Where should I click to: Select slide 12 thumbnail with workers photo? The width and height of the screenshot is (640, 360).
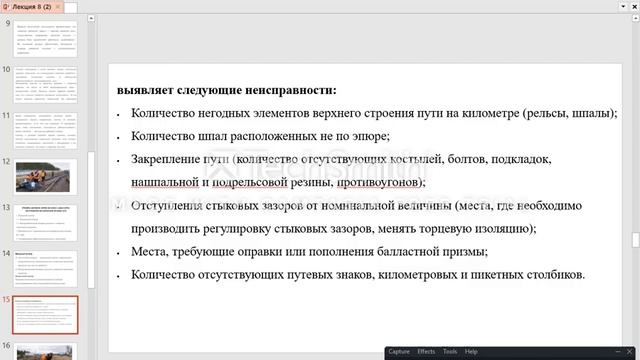pos(45,177)
